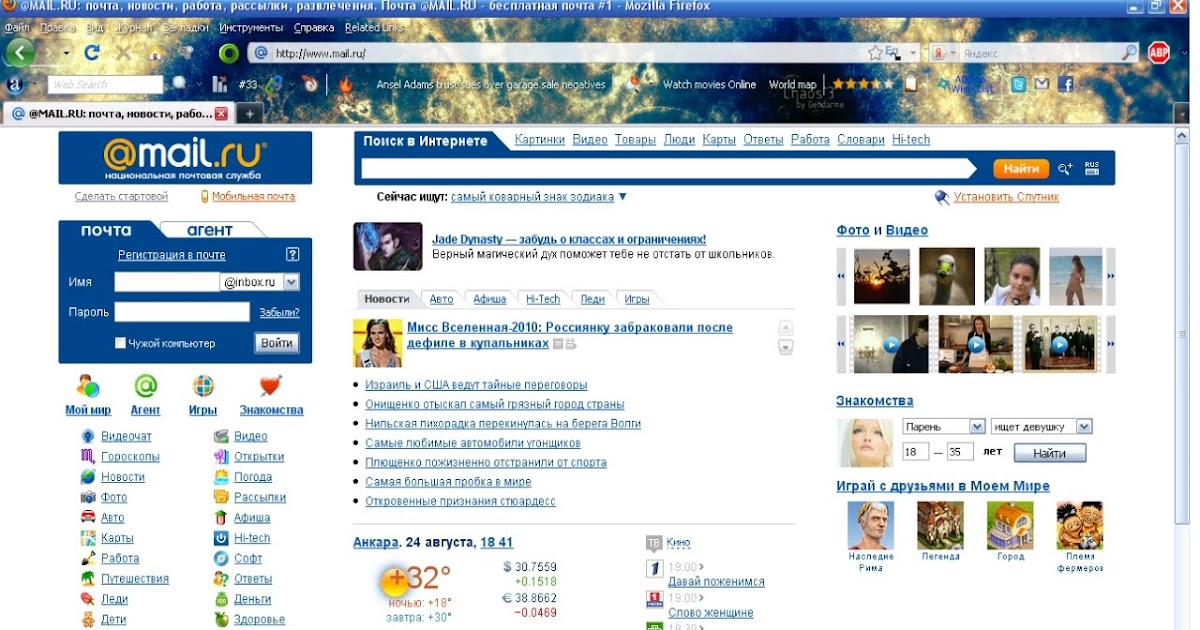Open Израиль и США news headline
The height and width of the screenshot is (630, 1200).
click(x=476, y=384)
